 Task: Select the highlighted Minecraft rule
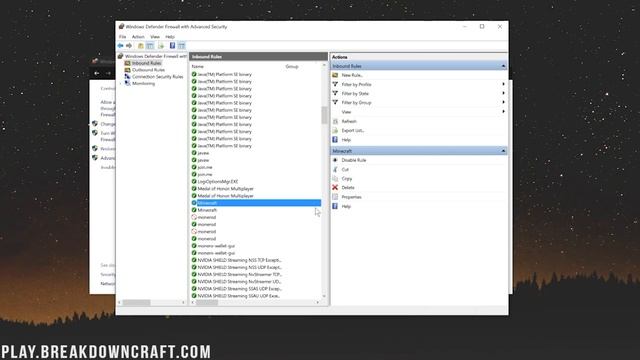tap(256, 203)
